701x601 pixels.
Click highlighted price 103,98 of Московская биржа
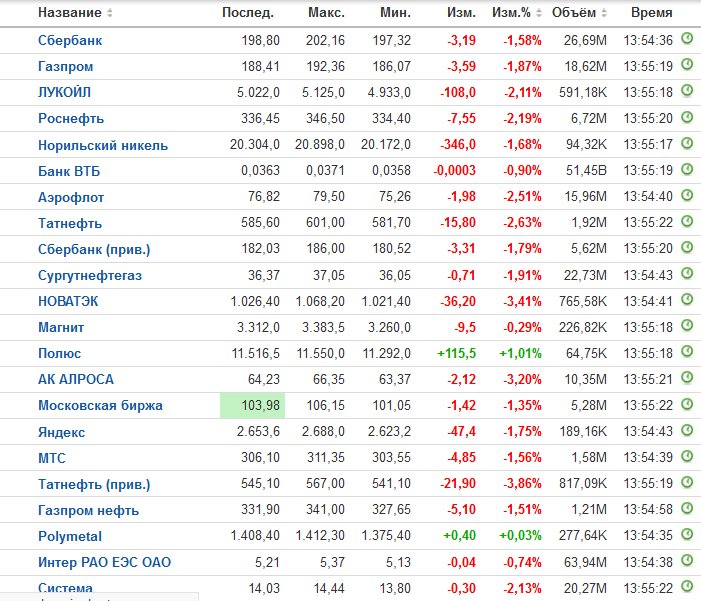point(253,406)
